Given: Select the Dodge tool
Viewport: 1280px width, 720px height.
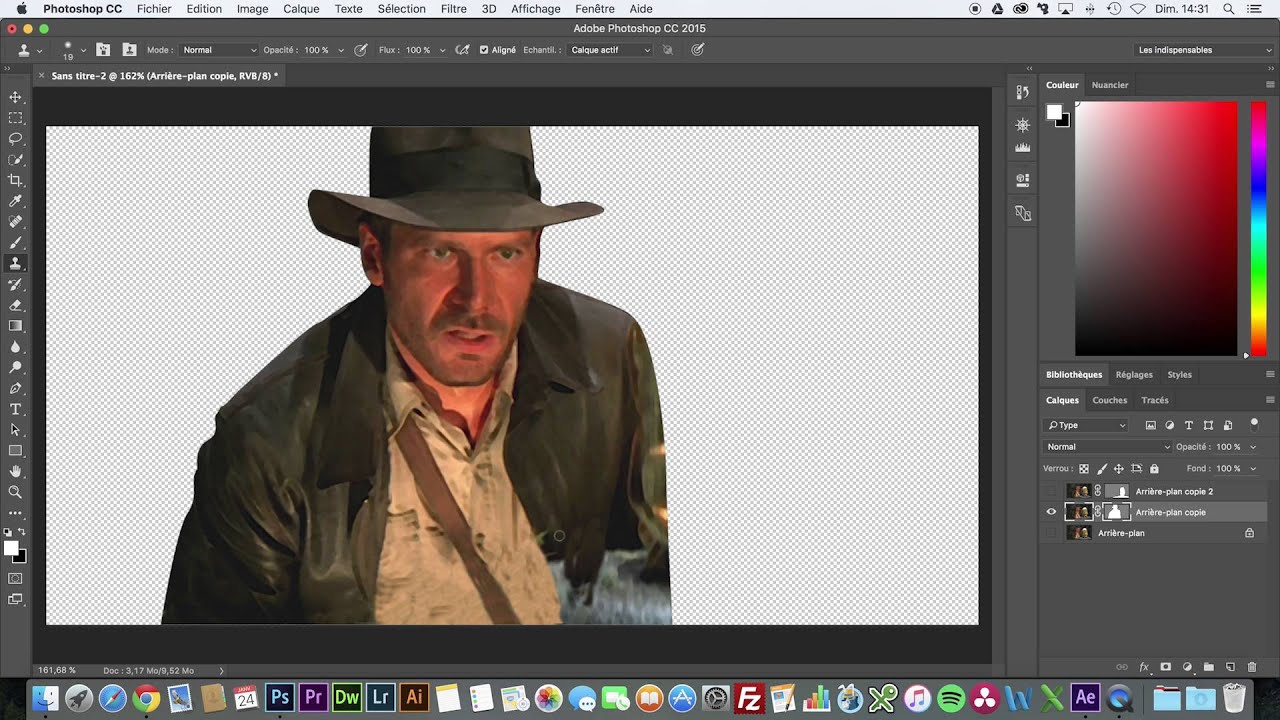Looking at the screenshot, I should [15, 367].
